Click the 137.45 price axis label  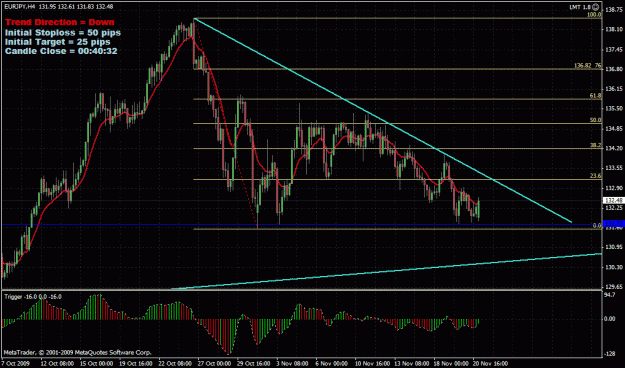point(614,49)
